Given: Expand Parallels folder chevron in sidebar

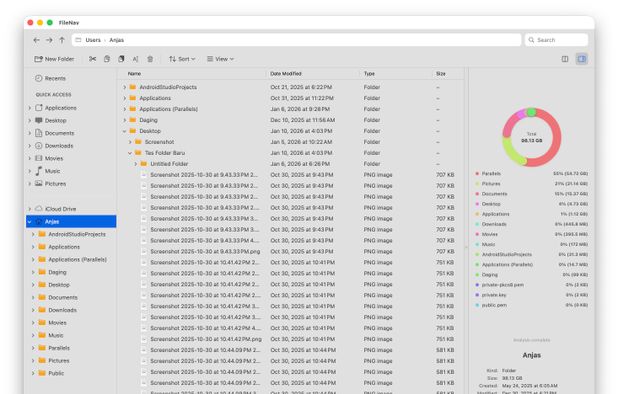Looking at the screenshot, I should click(33, 348).
